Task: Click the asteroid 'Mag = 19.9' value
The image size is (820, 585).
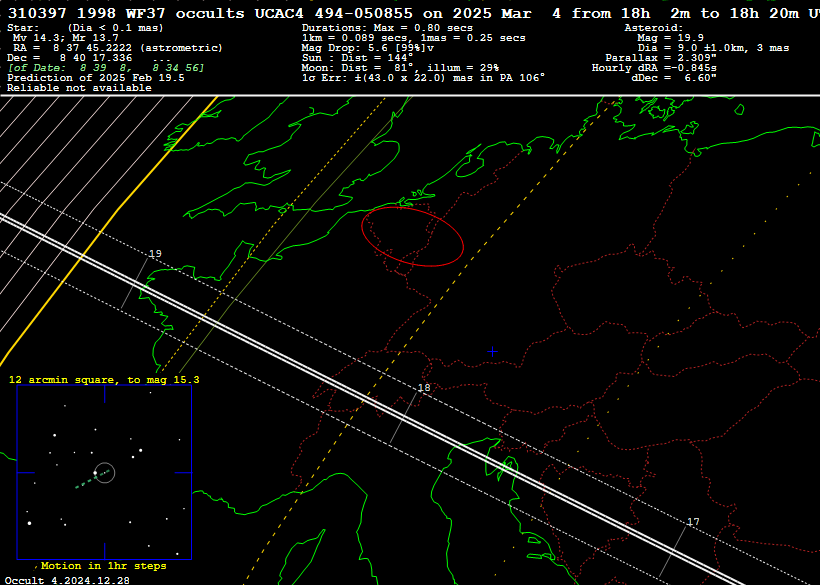Action: point(670,38)
